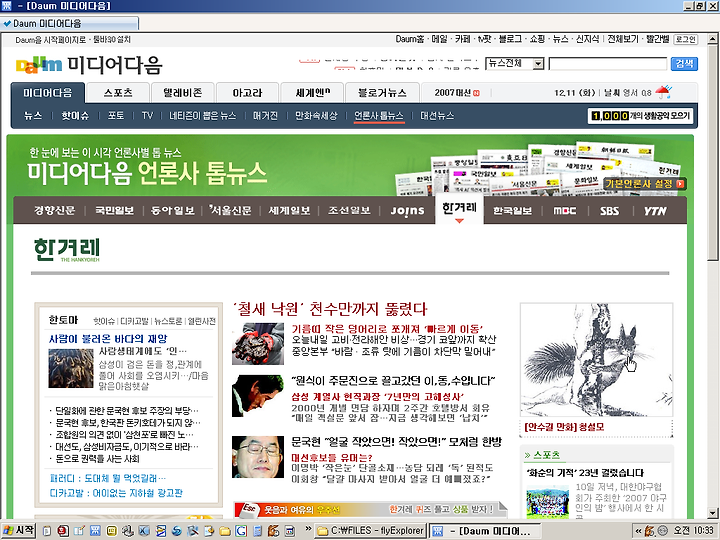Screen dimensions: 720x540
Task: Select the MBC broadcaster tab
Action: pos(564,211)
